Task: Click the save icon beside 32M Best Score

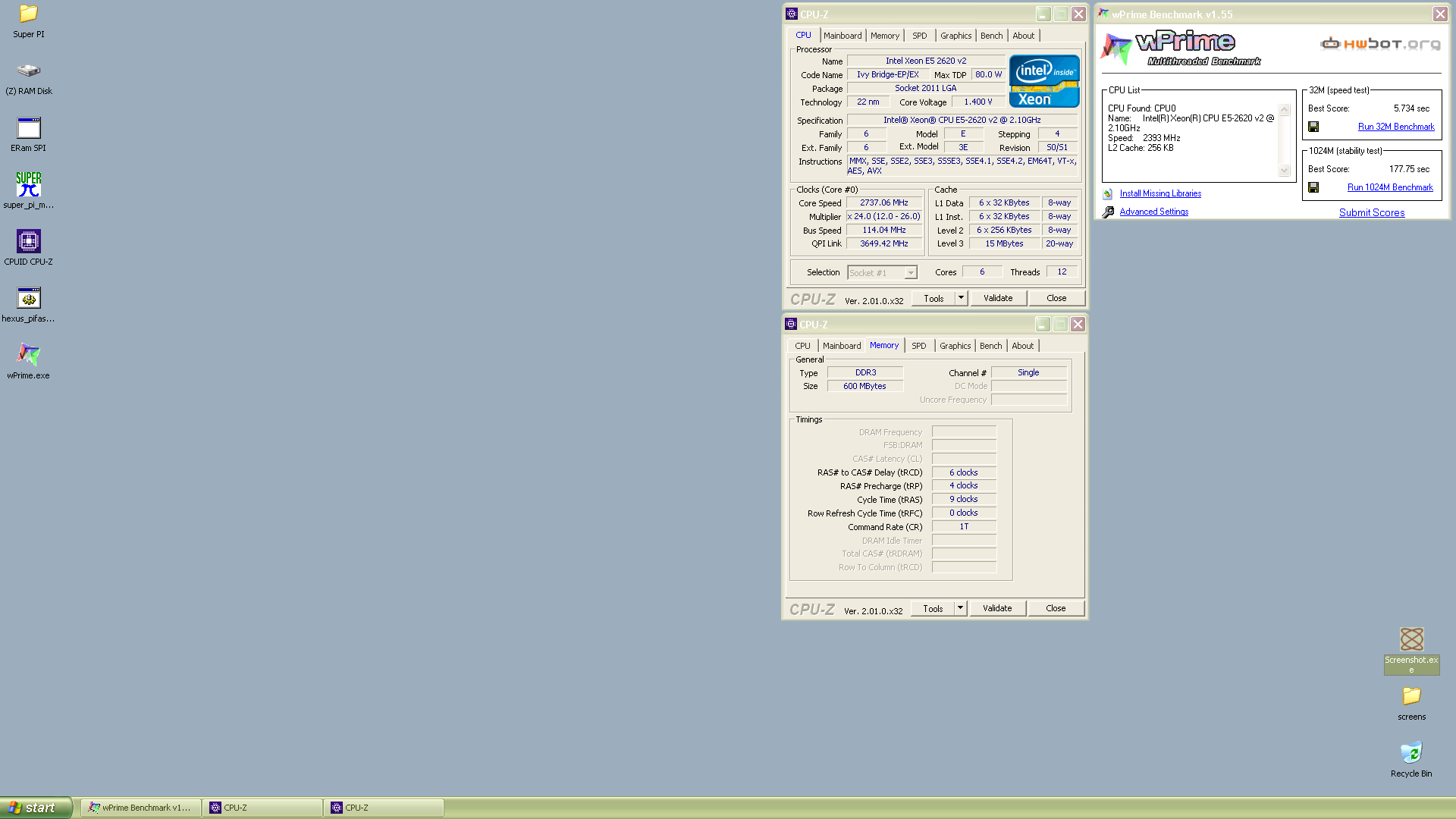Action: pos(1313,127)
